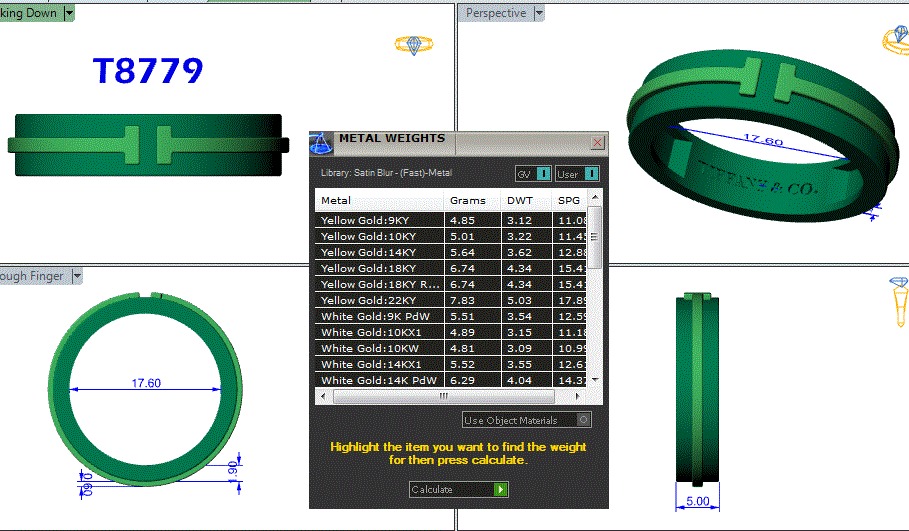The height and width of the screenshot is (531, 909).
Task: Enable Use Object Materials option
Action: click(x=584, y=420)
